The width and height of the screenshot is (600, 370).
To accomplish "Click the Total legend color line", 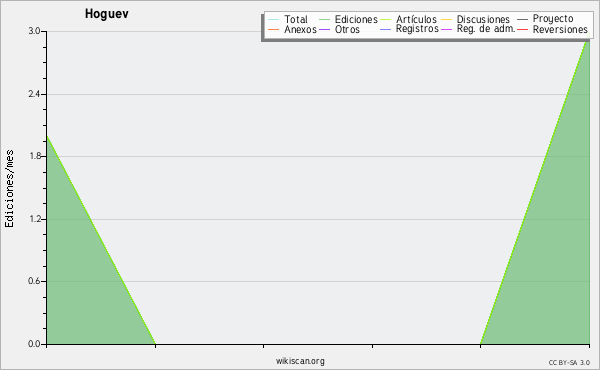I will [274, 20].
